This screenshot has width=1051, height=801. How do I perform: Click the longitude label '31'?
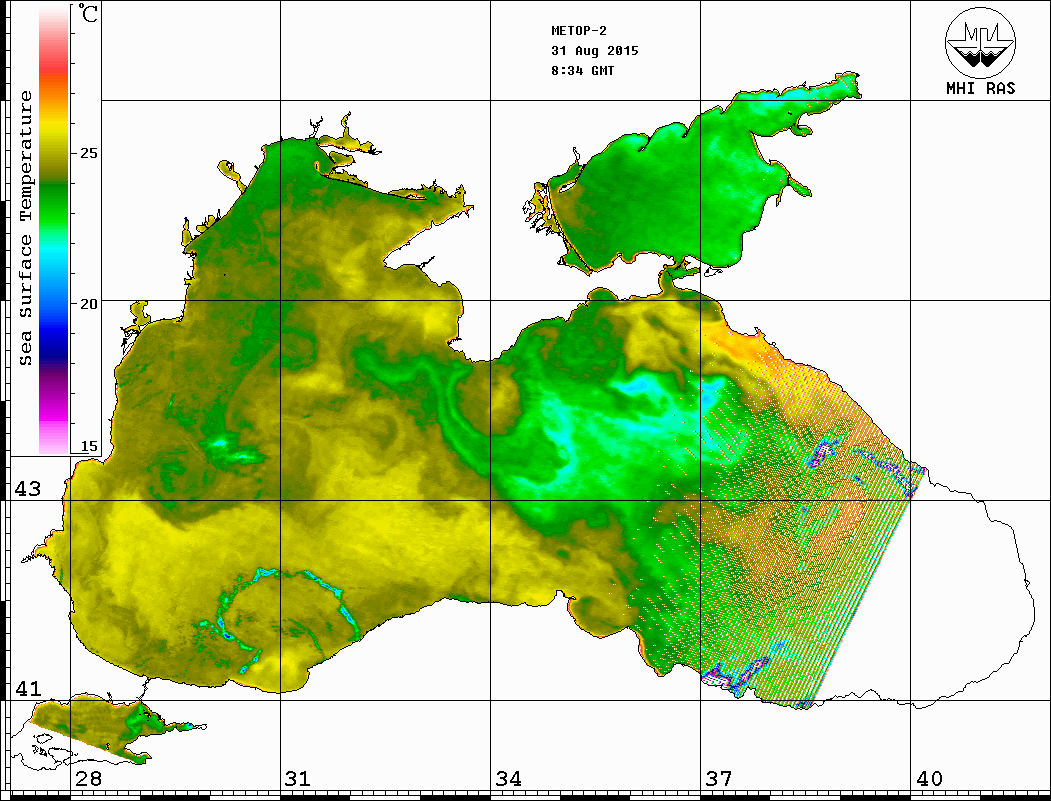coord(298,778)
